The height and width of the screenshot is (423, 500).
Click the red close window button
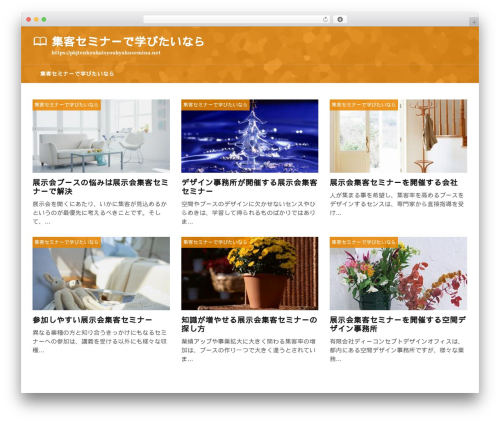[29, 20]
